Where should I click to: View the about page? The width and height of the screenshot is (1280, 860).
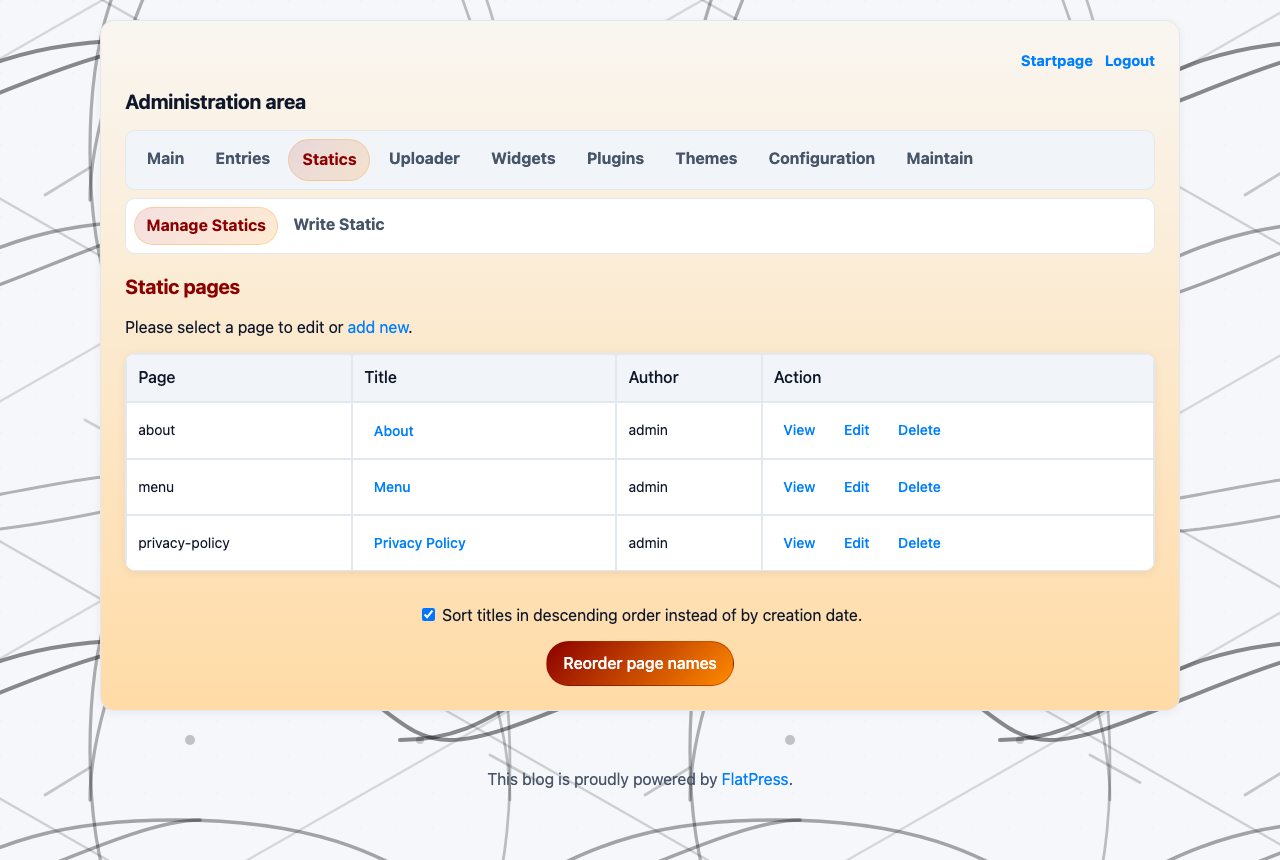point(799,430)
